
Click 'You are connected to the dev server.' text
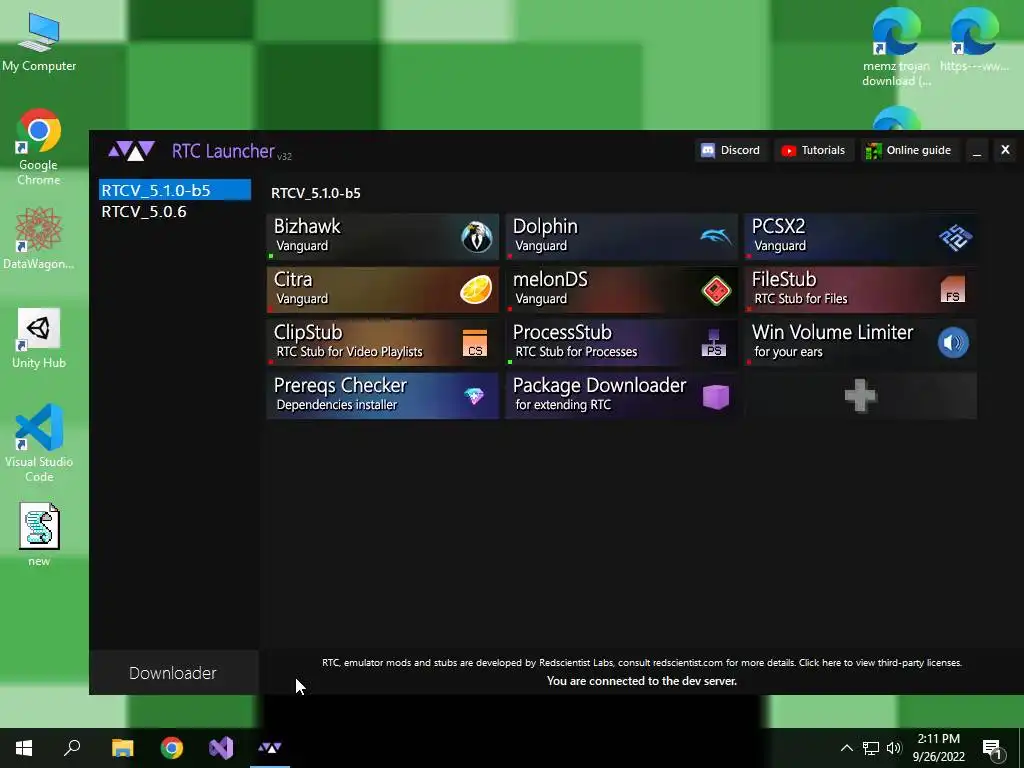pos(642,680)
